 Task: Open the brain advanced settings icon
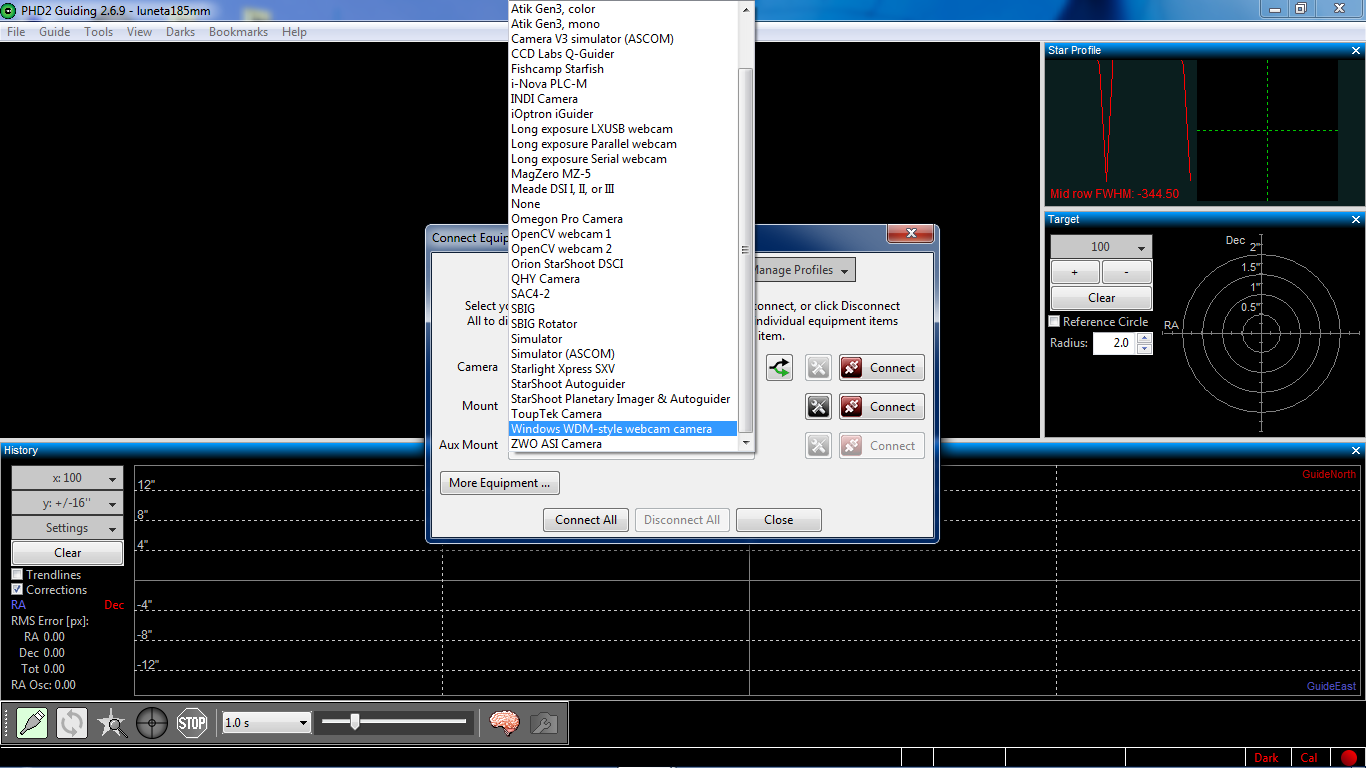pyautogui.click(x=504, y=722)
